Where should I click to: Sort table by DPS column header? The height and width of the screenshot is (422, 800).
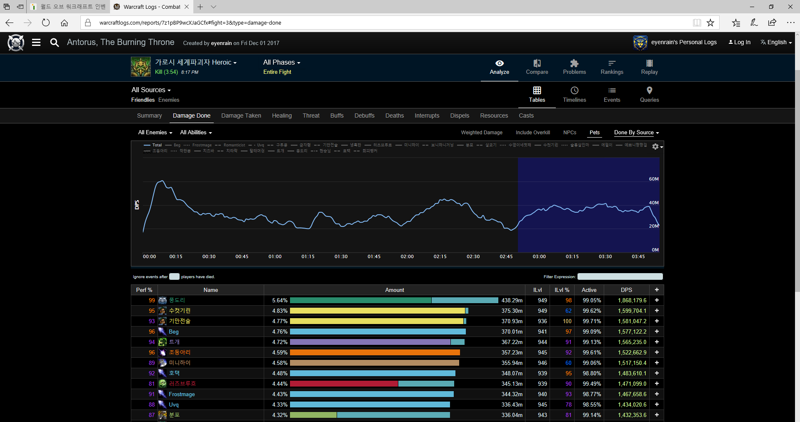click(x=627, y=290)
